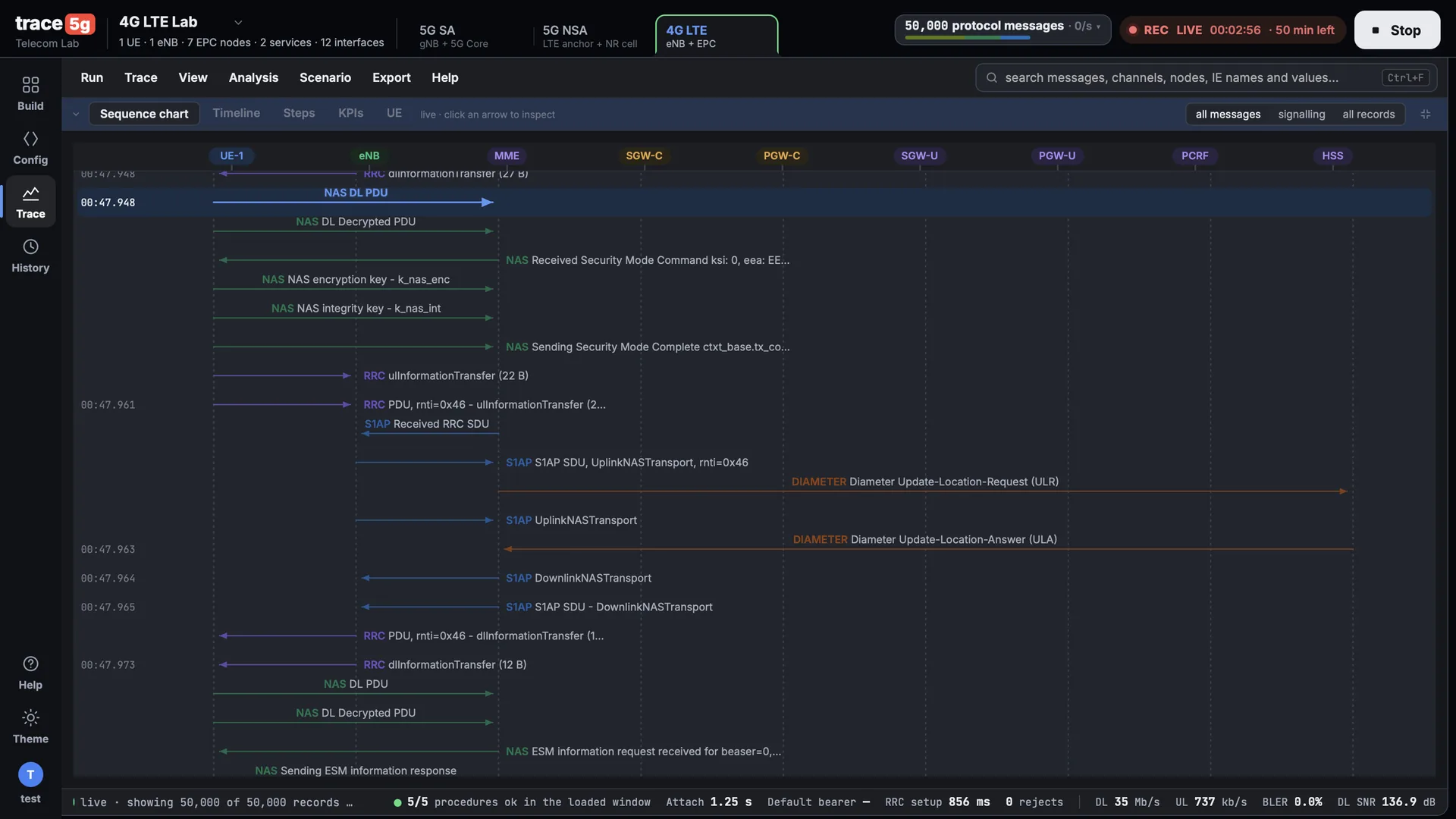Select the HSS node header

click(1332, 155)
